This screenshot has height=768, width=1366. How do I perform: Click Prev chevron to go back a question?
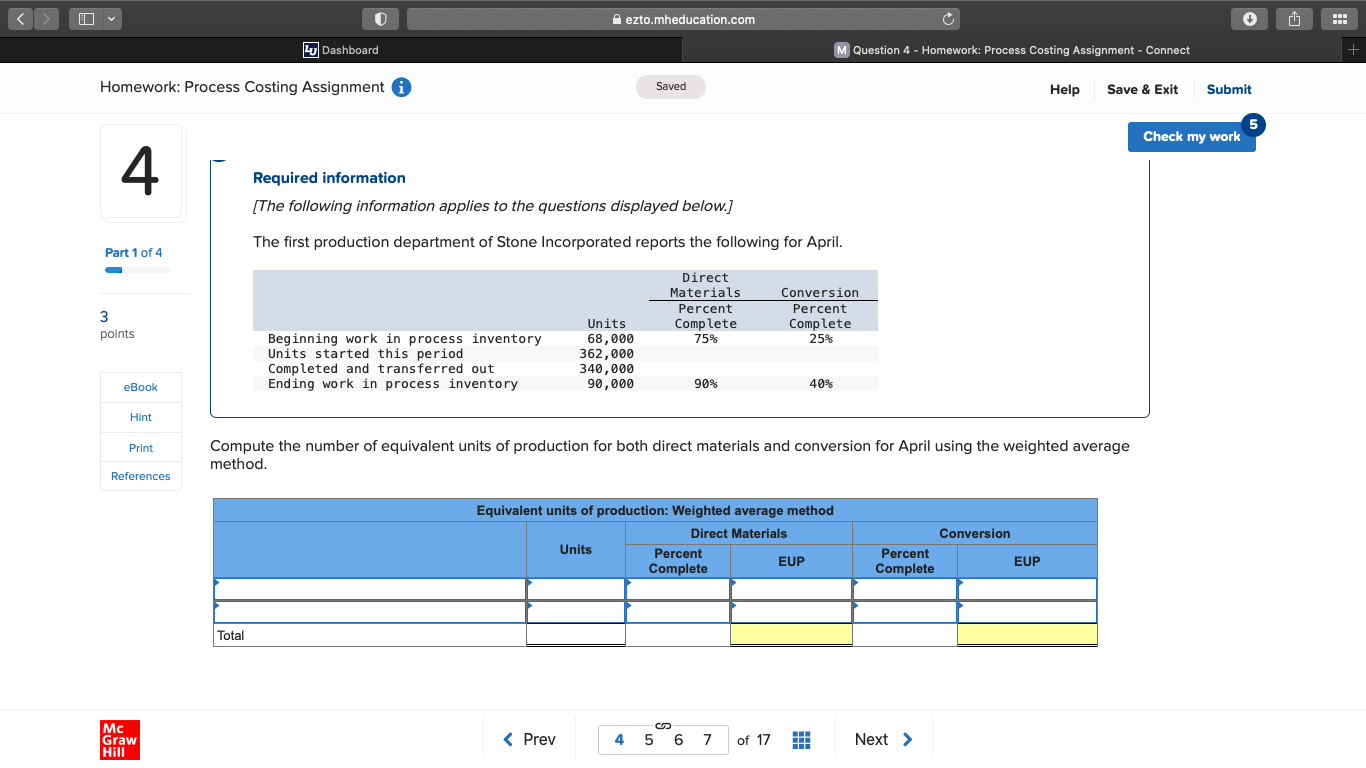[x=508, y=739]
